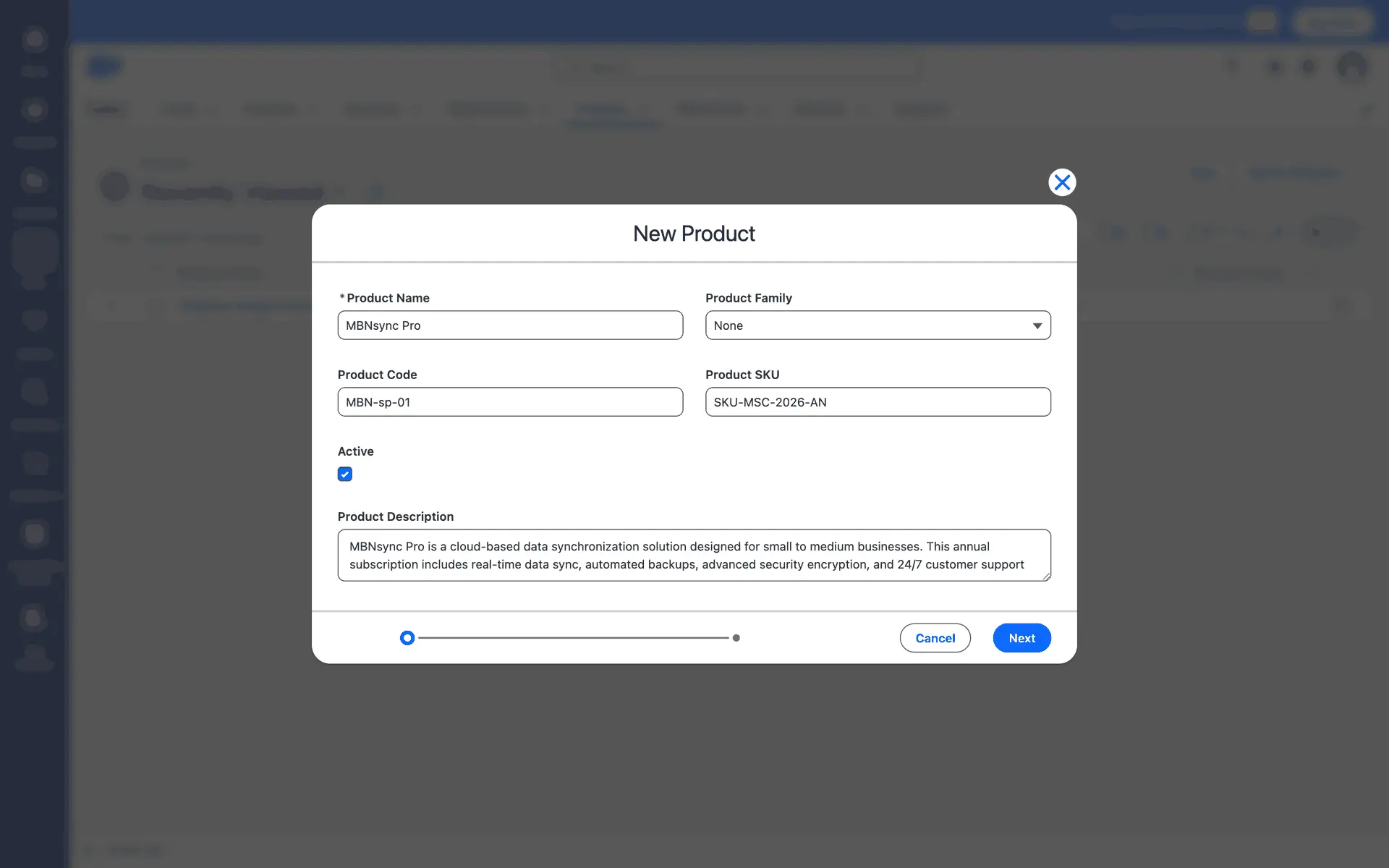Grab the description box resize handle
The image size is (1389, 868).
[x=1045, y=576]
